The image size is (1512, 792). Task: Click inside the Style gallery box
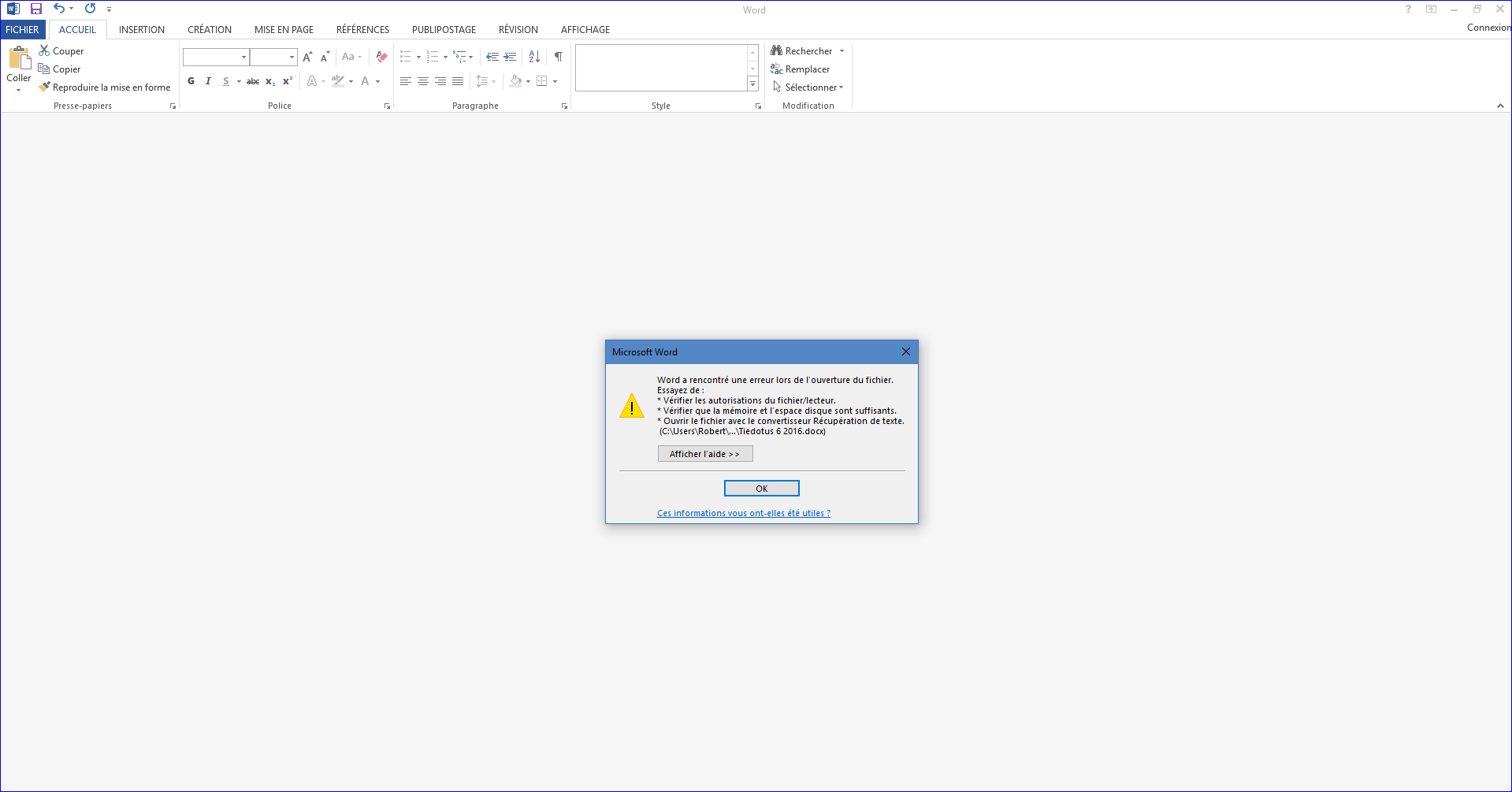point(661,68)
